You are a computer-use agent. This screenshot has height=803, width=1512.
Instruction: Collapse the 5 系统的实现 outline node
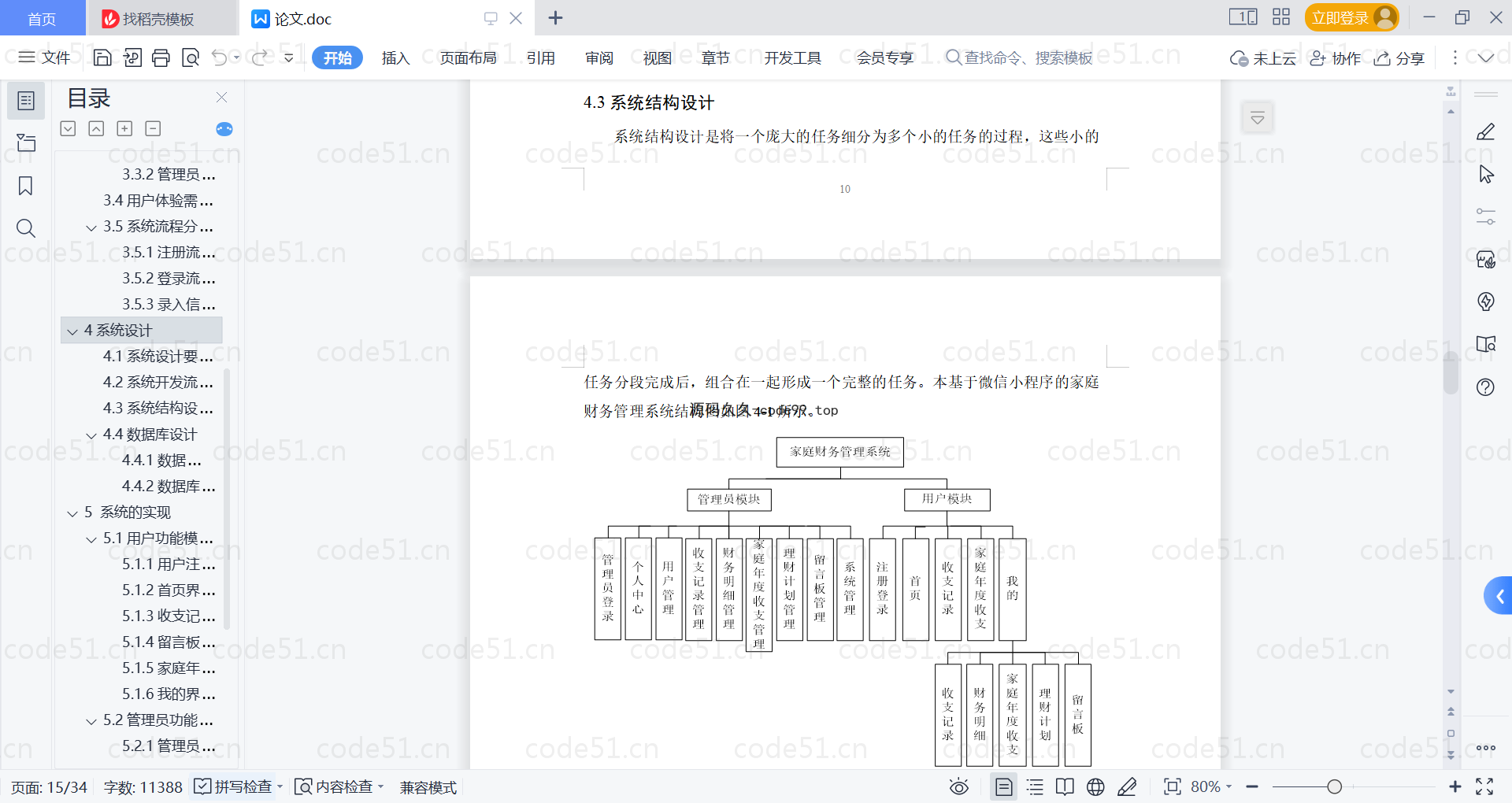coord(72,513)
